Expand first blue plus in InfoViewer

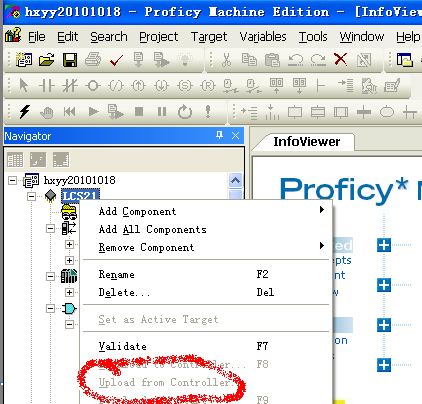click(384, 245)
